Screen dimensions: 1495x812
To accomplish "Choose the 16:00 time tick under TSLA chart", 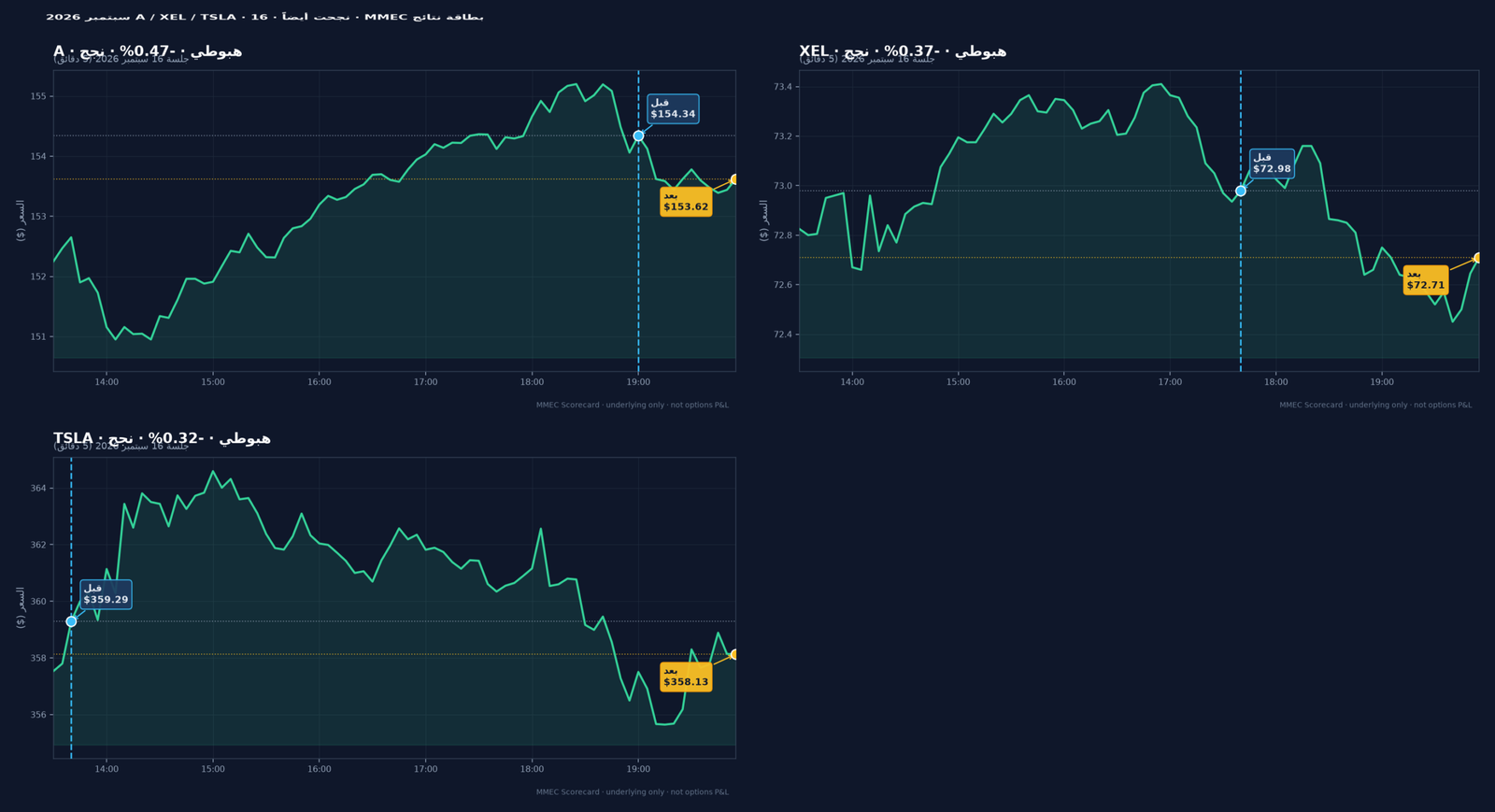I will (x=320, y=769).
